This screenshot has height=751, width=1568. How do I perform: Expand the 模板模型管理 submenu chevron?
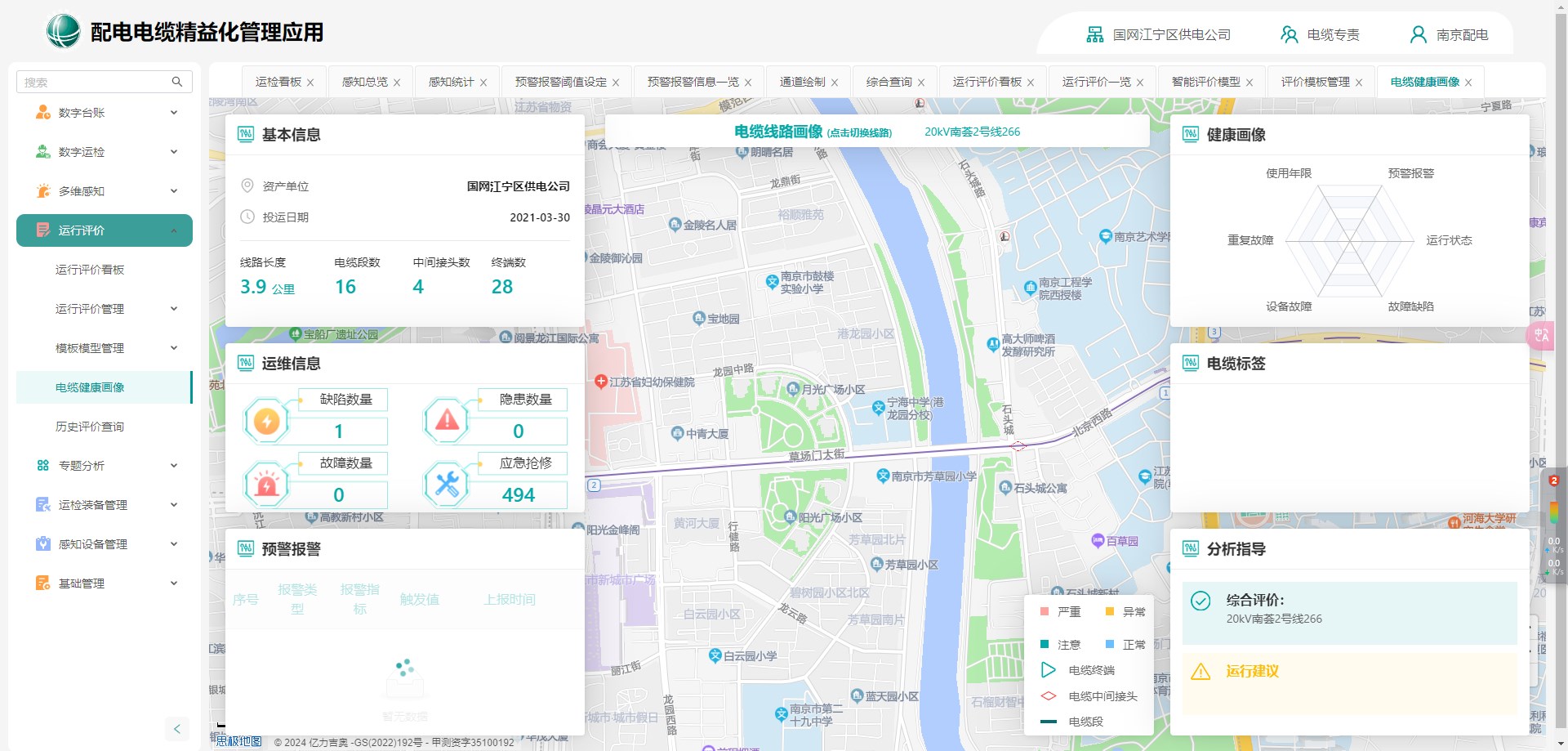click(x=174, y=347)
